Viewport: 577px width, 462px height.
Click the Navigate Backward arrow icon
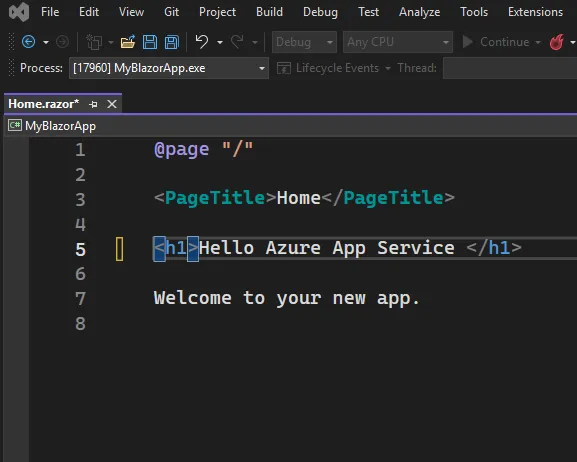(x=29, y=42)
